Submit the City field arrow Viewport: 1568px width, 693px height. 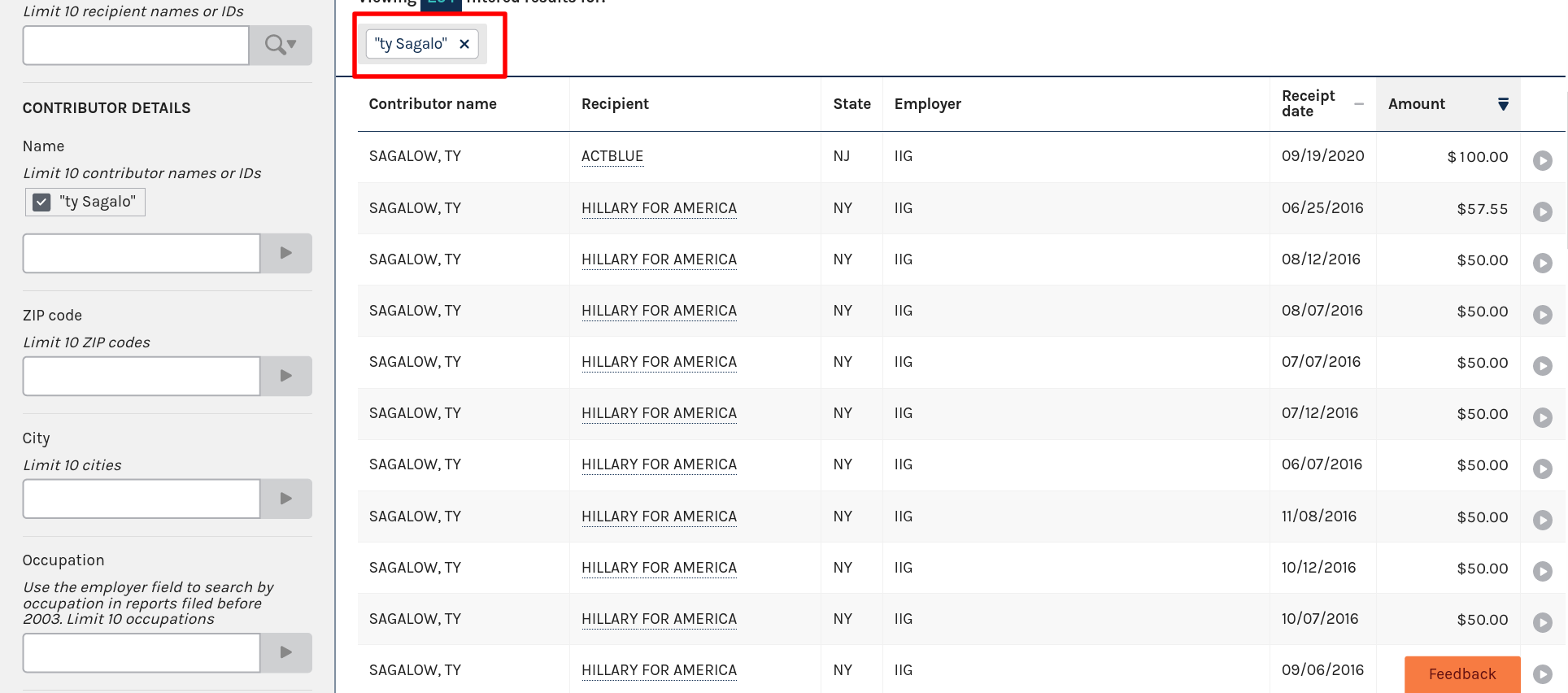point(285,499)
